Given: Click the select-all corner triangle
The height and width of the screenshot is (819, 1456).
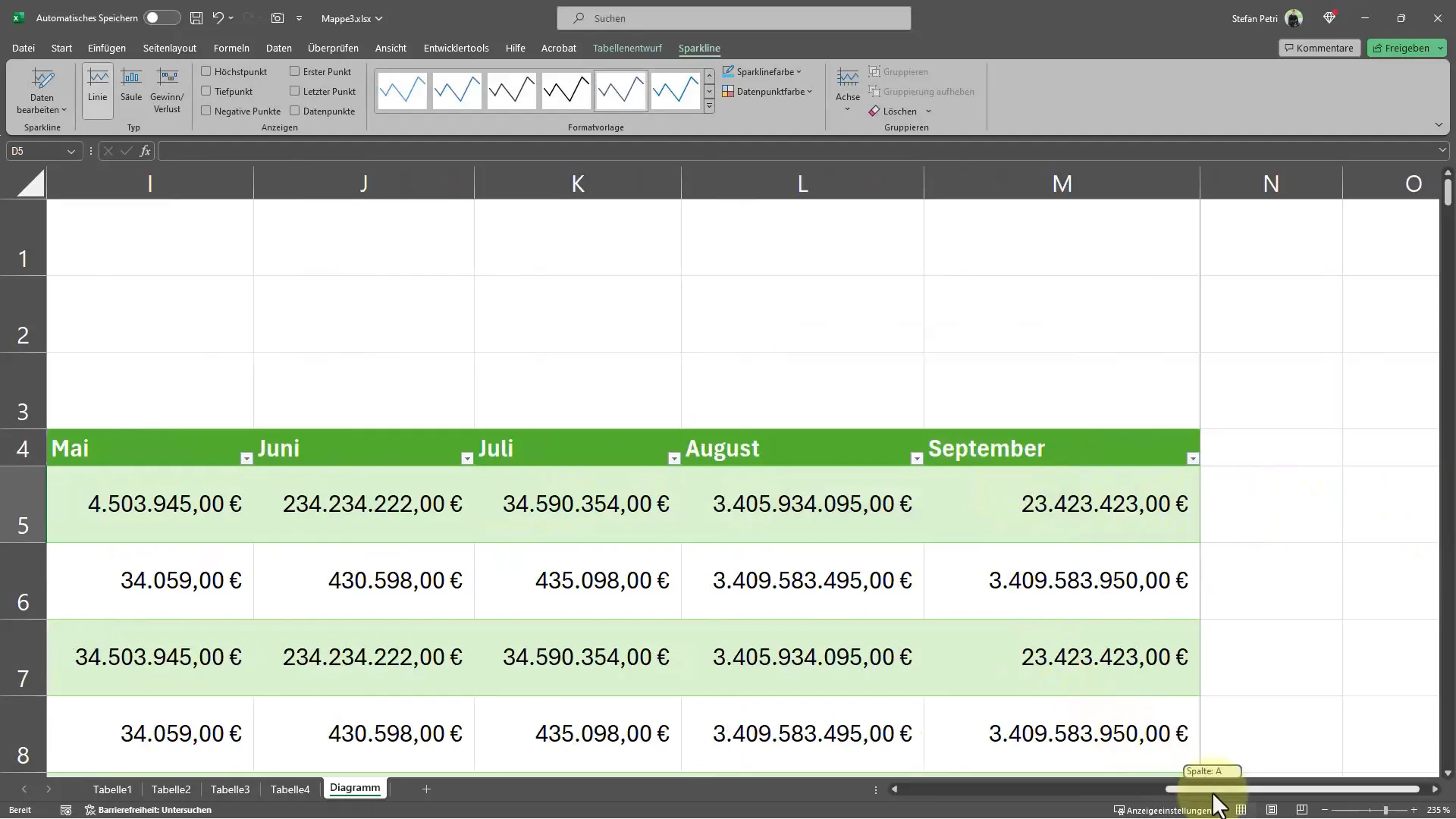Looking at the screenshot, I should click(x=31, y=183).
